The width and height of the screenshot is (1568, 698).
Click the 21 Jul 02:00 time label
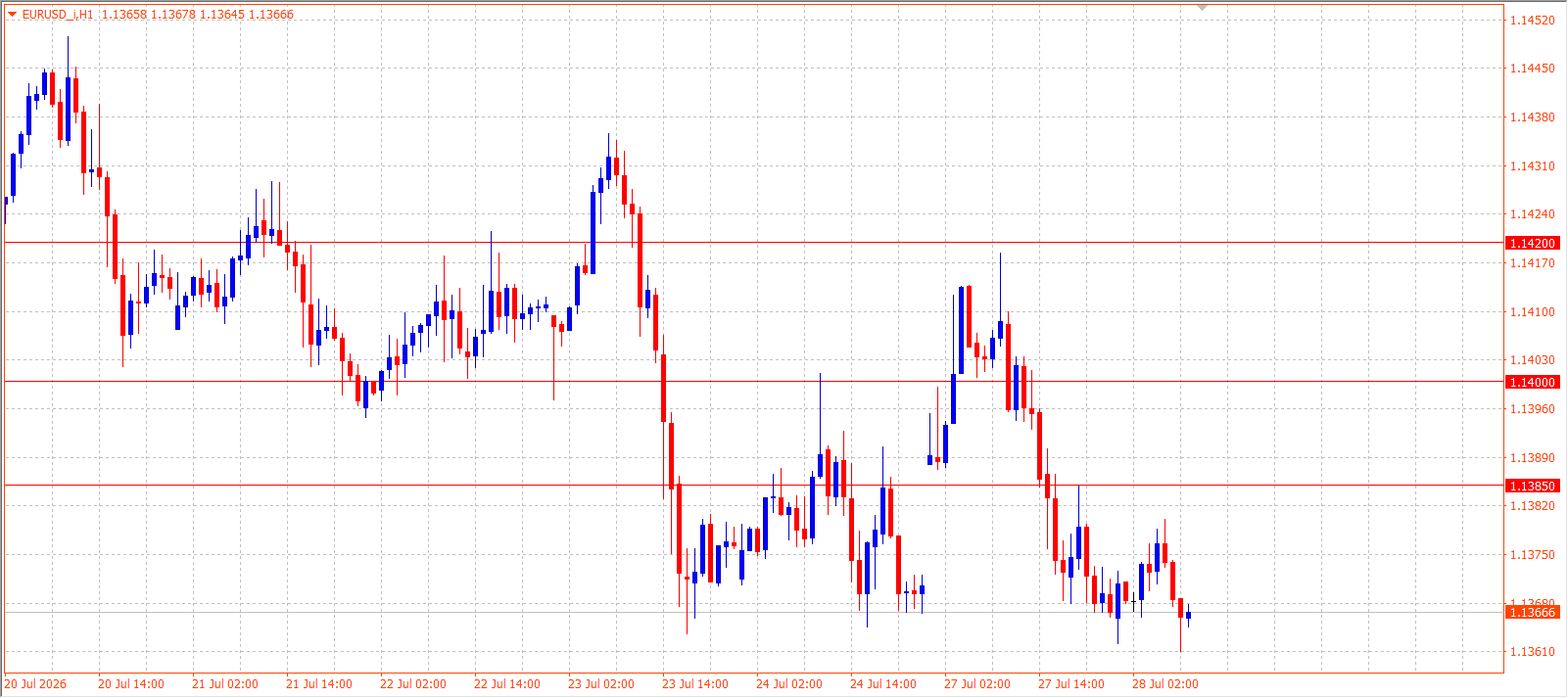pyautogui.click(x=225, y=684)
